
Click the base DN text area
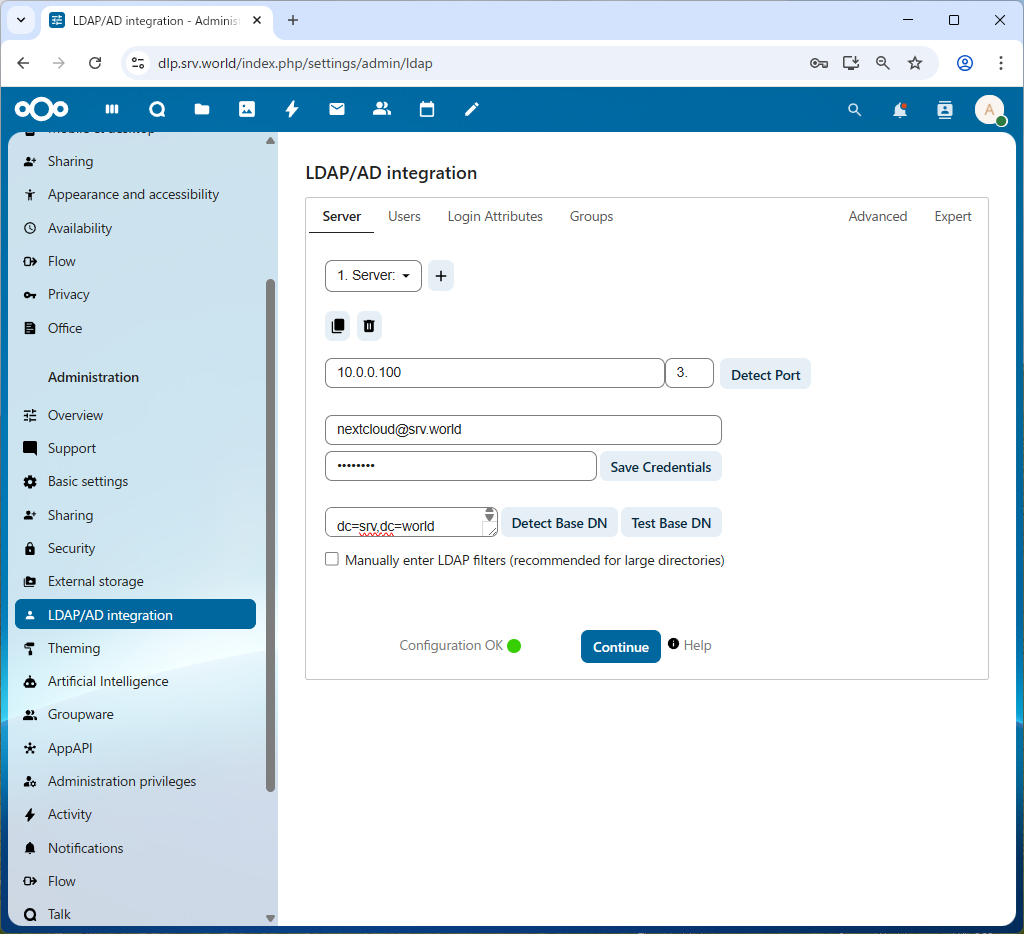tap(411, 523)
